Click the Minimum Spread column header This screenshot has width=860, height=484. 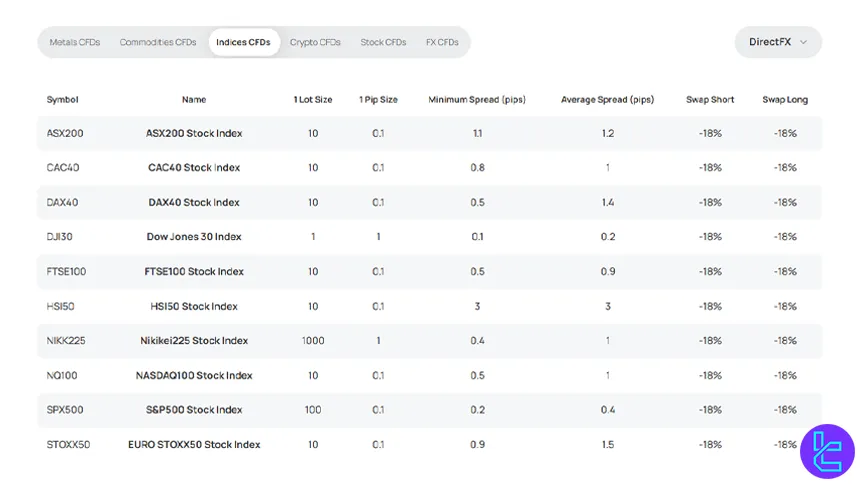coord(477,99)
